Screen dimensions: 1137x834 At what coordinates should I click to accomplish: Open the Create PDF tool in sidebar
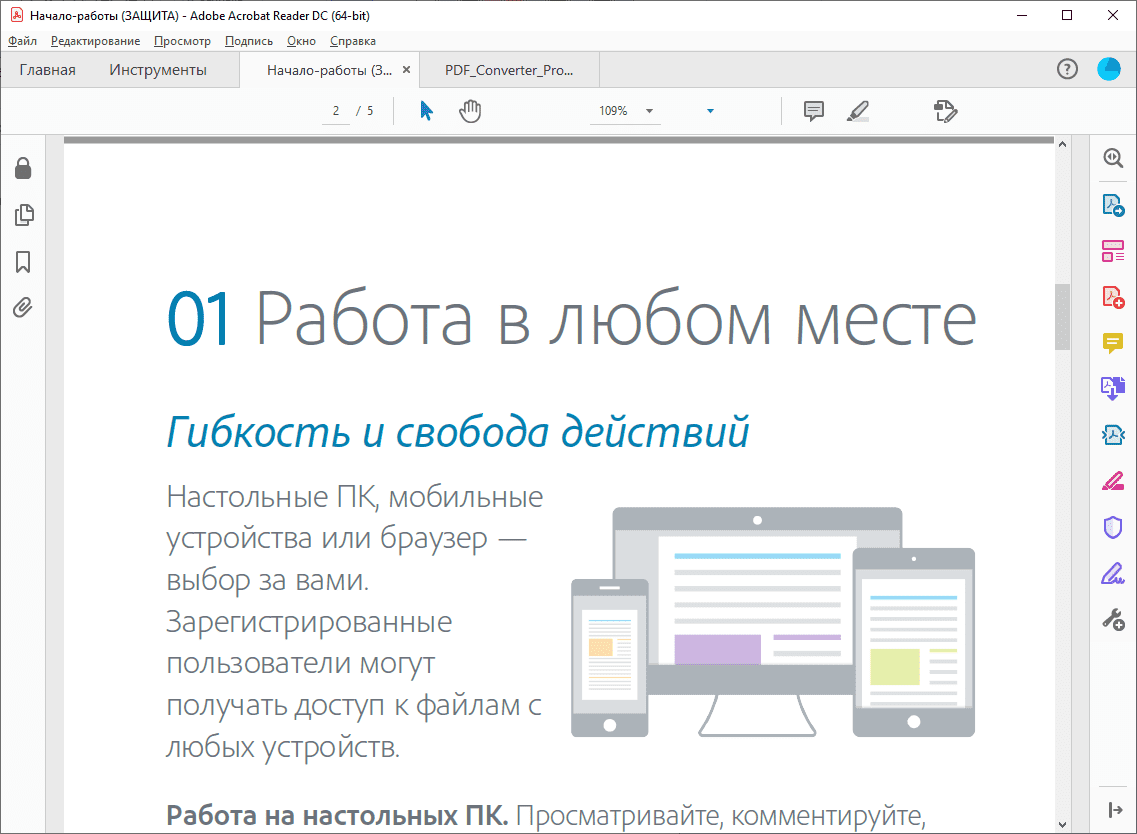coord(1113,297)
